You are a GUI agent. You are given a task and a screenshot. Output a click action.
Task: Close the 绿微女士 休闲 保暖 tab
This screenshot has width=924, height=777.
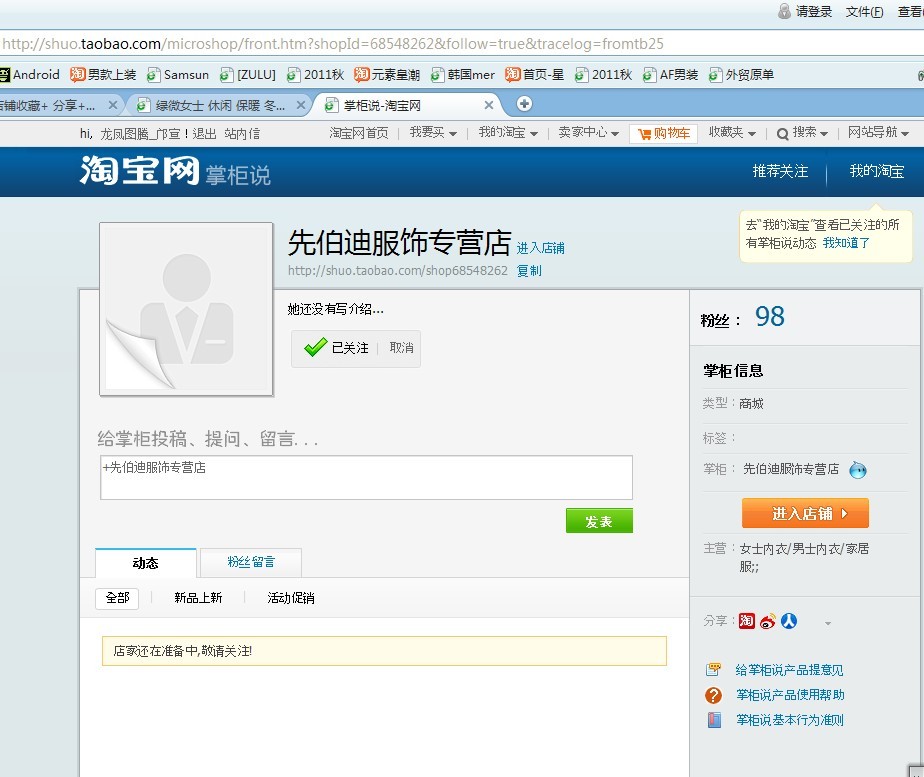(301, 105)
